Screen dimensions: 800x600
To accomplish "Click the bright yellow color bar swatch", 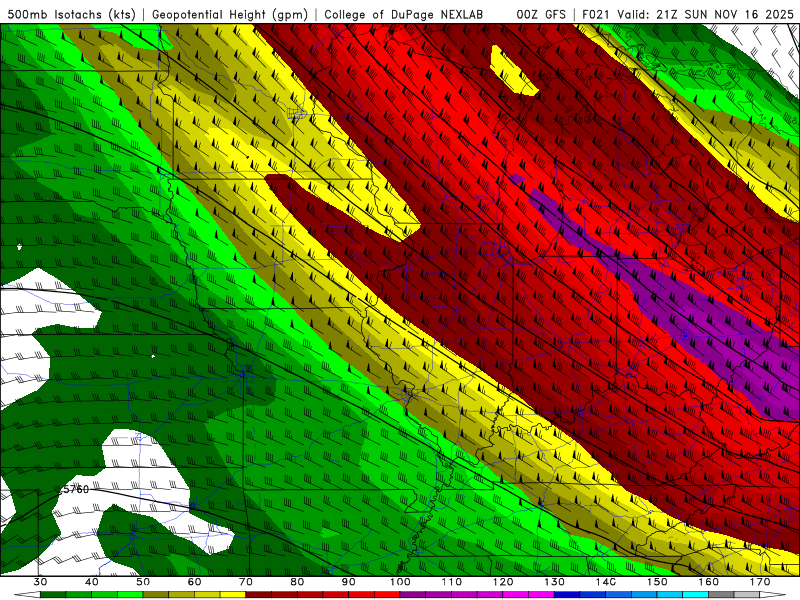I will tap(233, 595).
